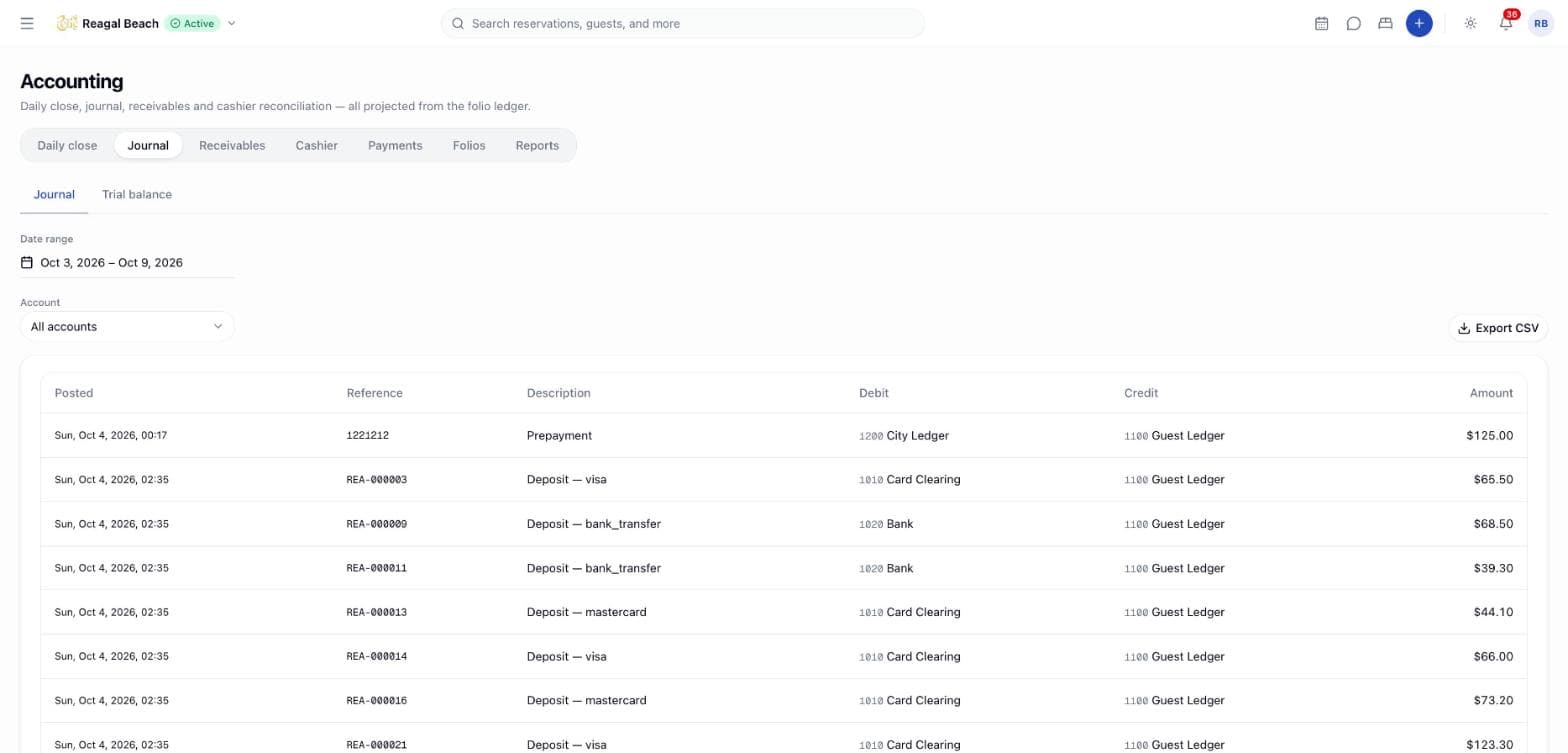
Task: Click the Description column header
Action: [559, 393]
